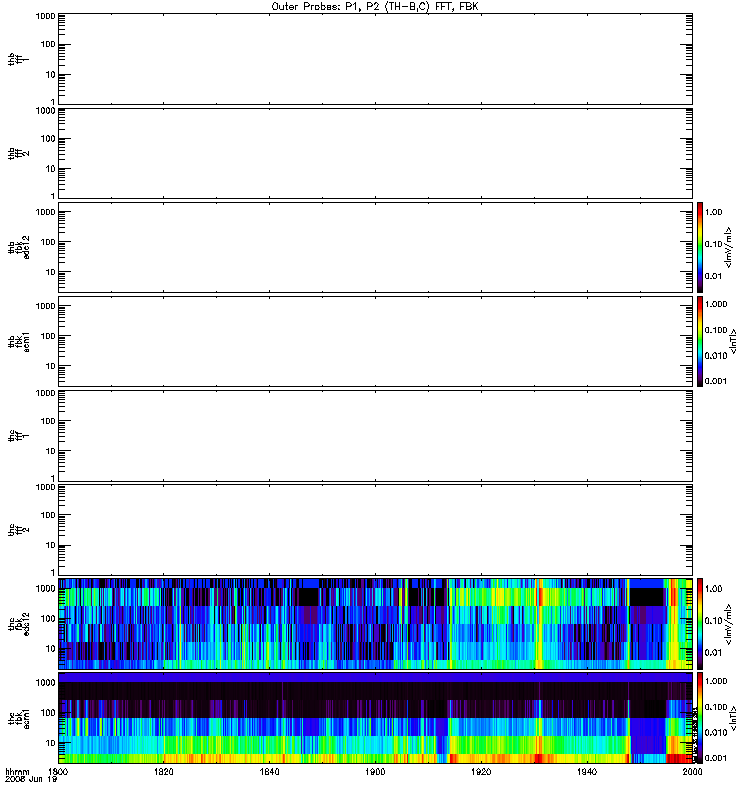Click the 1820 time axis label
This screenshot has width=750, height=800.
coord(164,771)
